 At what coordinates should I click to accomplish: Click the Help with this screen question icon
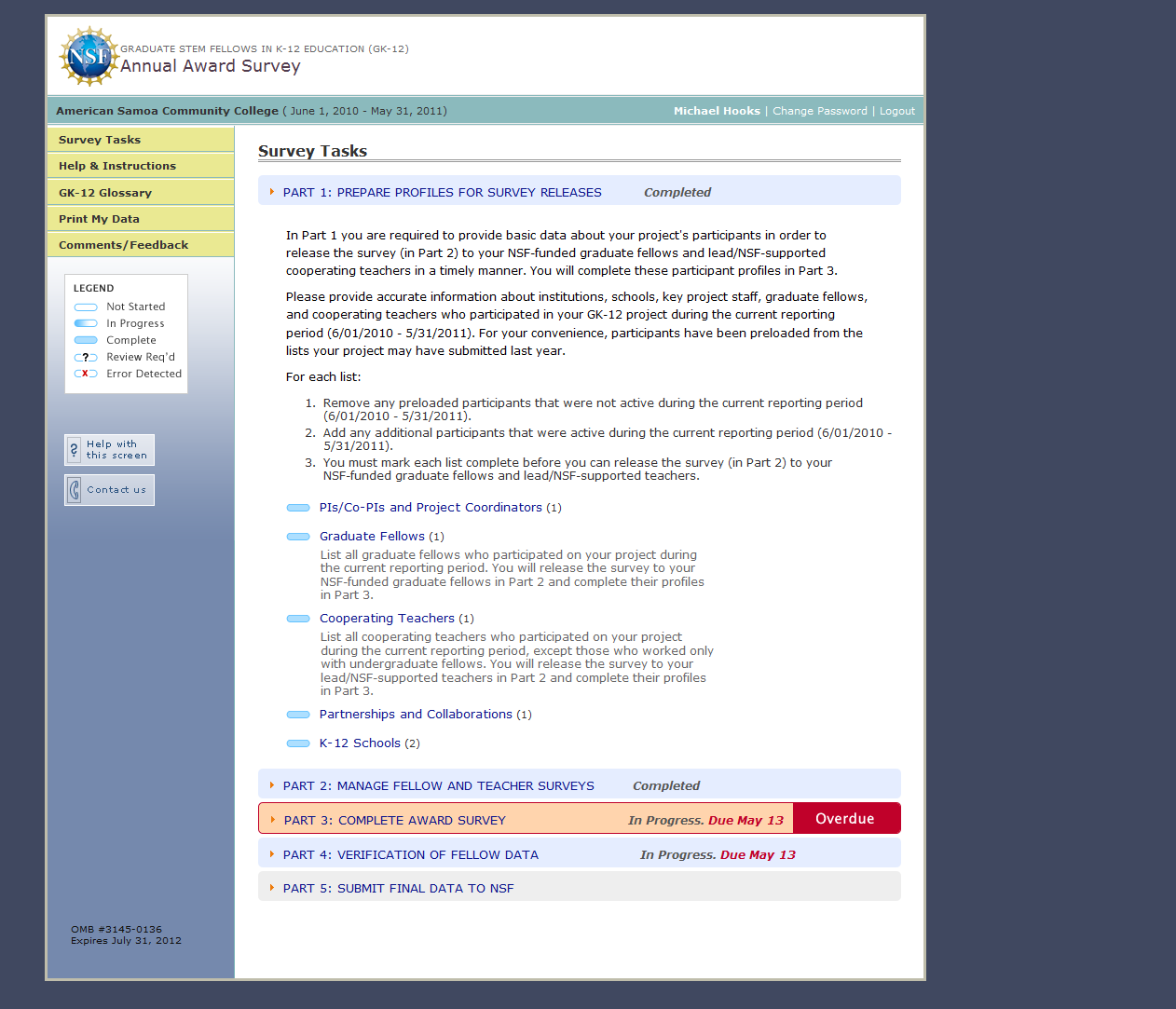(x=75, y=450)
